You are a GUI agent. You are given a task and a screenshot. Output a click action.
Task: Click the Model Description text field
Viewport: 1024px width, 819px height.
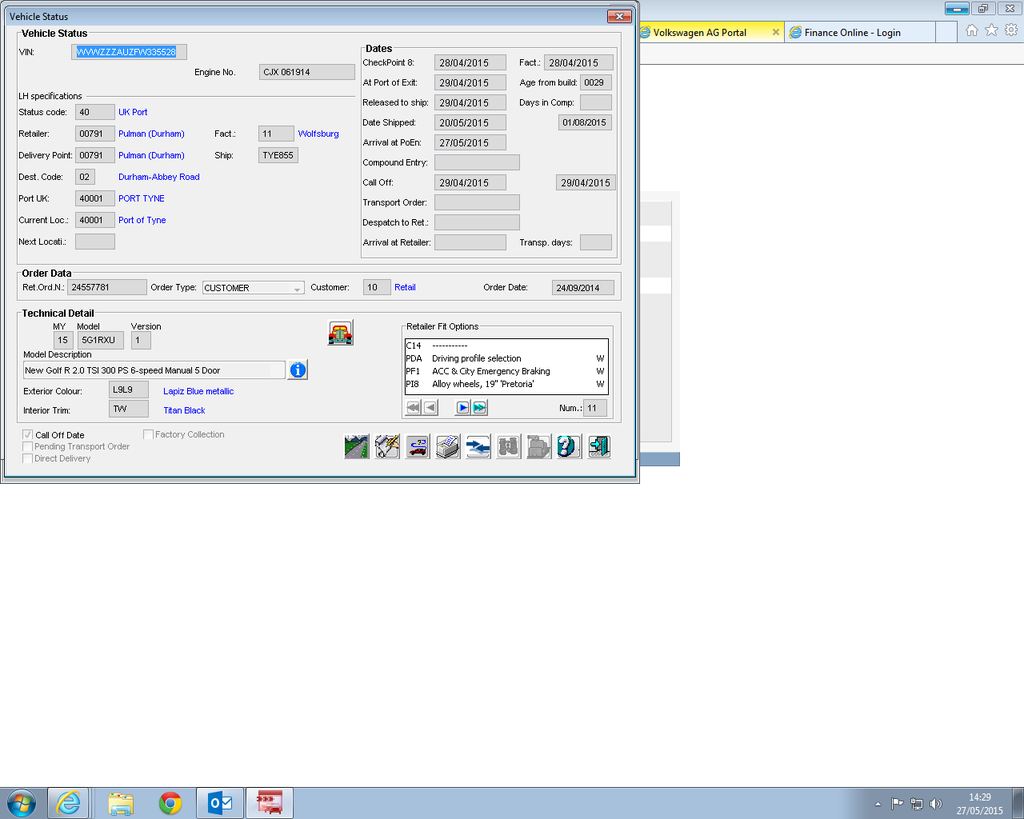coord(154,370)
